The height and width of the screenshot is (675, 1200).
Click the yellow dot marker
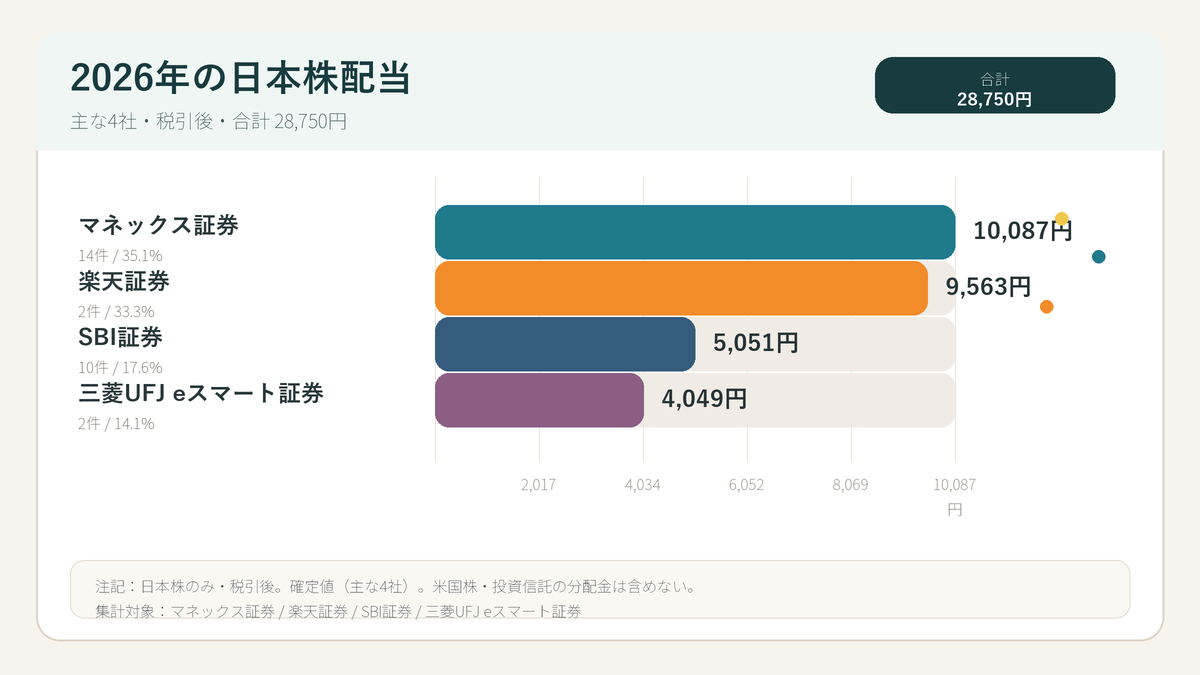[1062, 219]
